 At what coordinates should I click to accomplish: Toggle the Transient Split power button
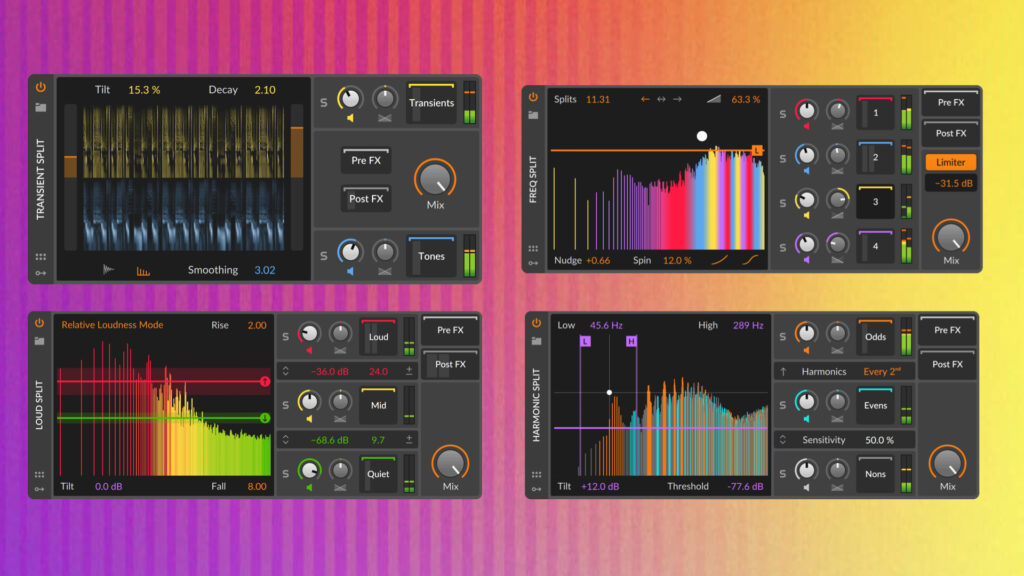coord(41,88)
